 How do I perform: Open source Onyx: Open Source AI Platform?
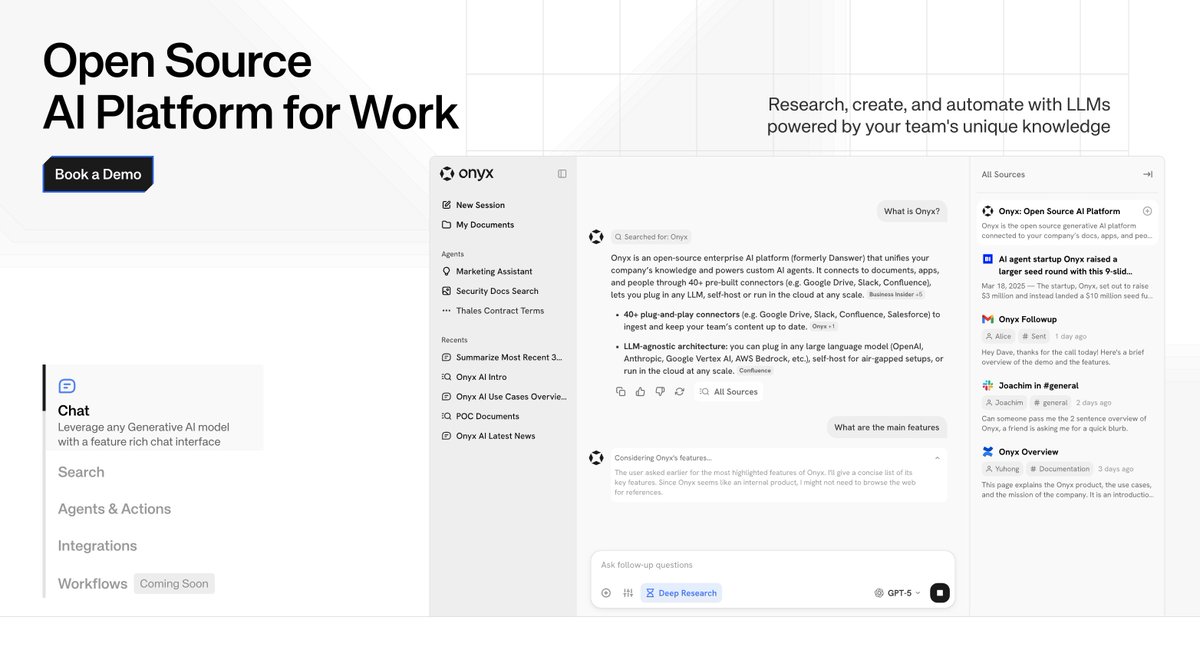[1067, 223]
